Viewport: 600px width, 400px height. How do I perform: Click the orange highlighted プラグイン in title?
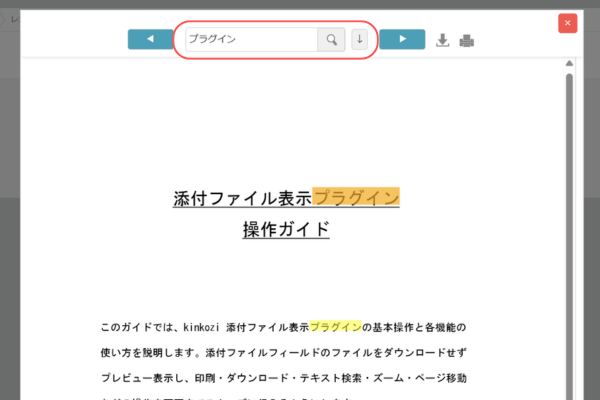coord(356,198)
